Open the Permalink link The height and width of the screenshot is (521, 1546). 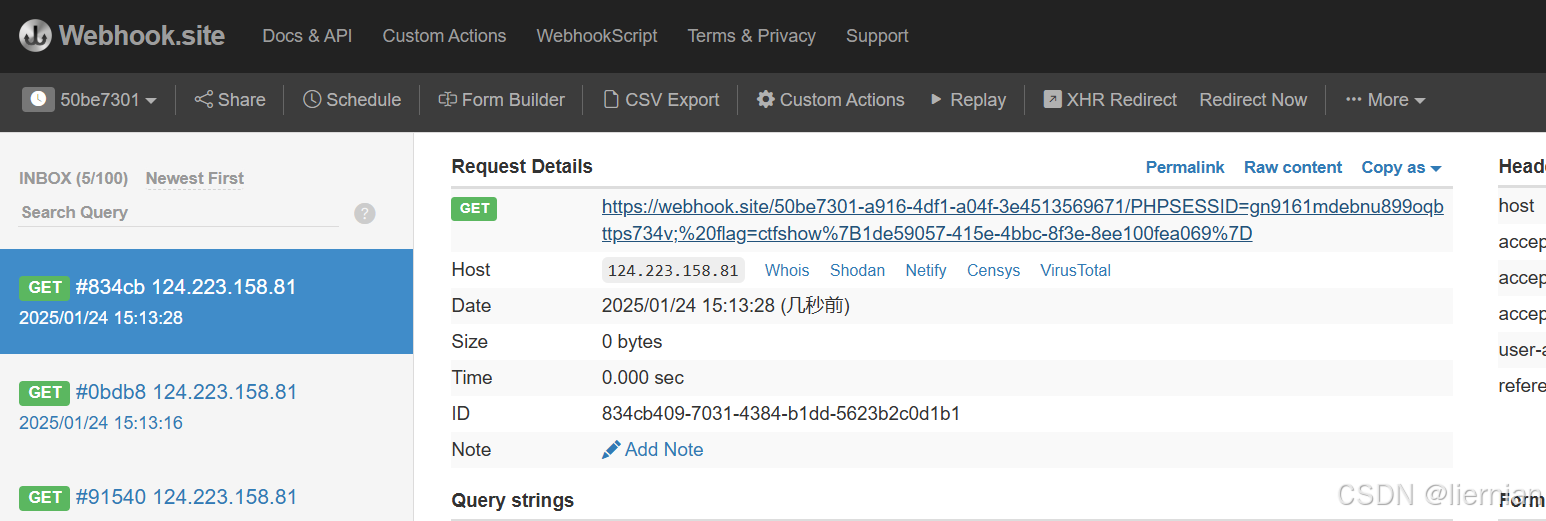[1185, 167]
